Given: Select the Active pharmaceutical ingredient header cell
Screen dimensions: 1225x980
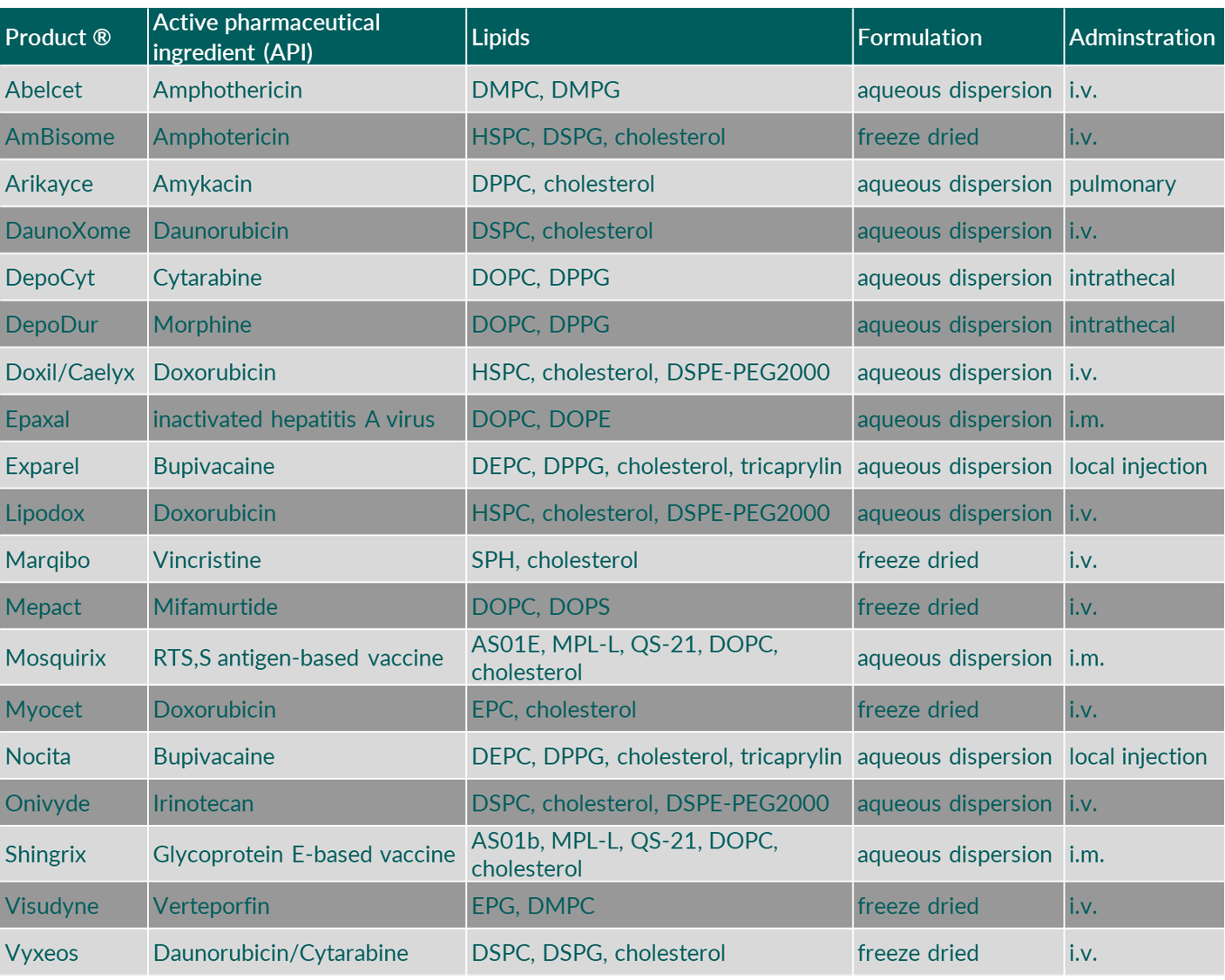Looking at the screenshot, I should 267,37.
